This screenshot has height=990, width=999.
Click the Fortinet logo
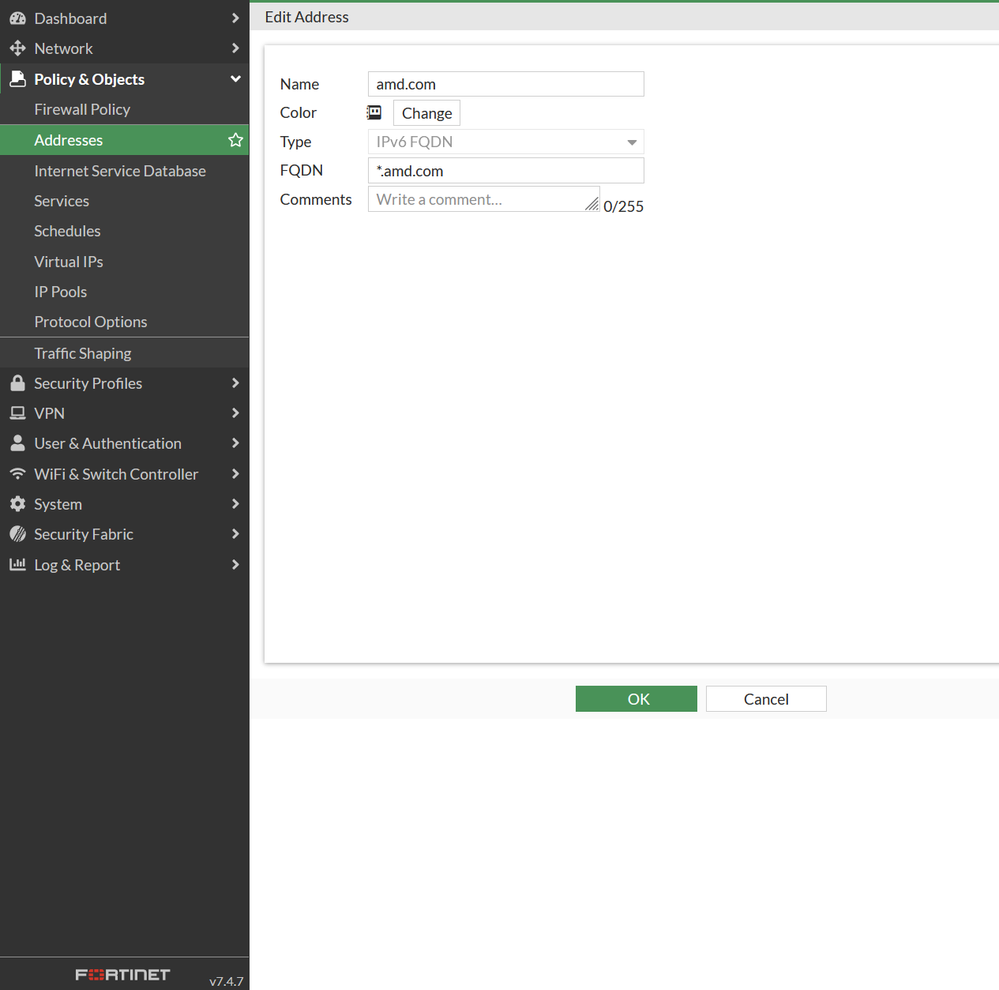[122, 974]
